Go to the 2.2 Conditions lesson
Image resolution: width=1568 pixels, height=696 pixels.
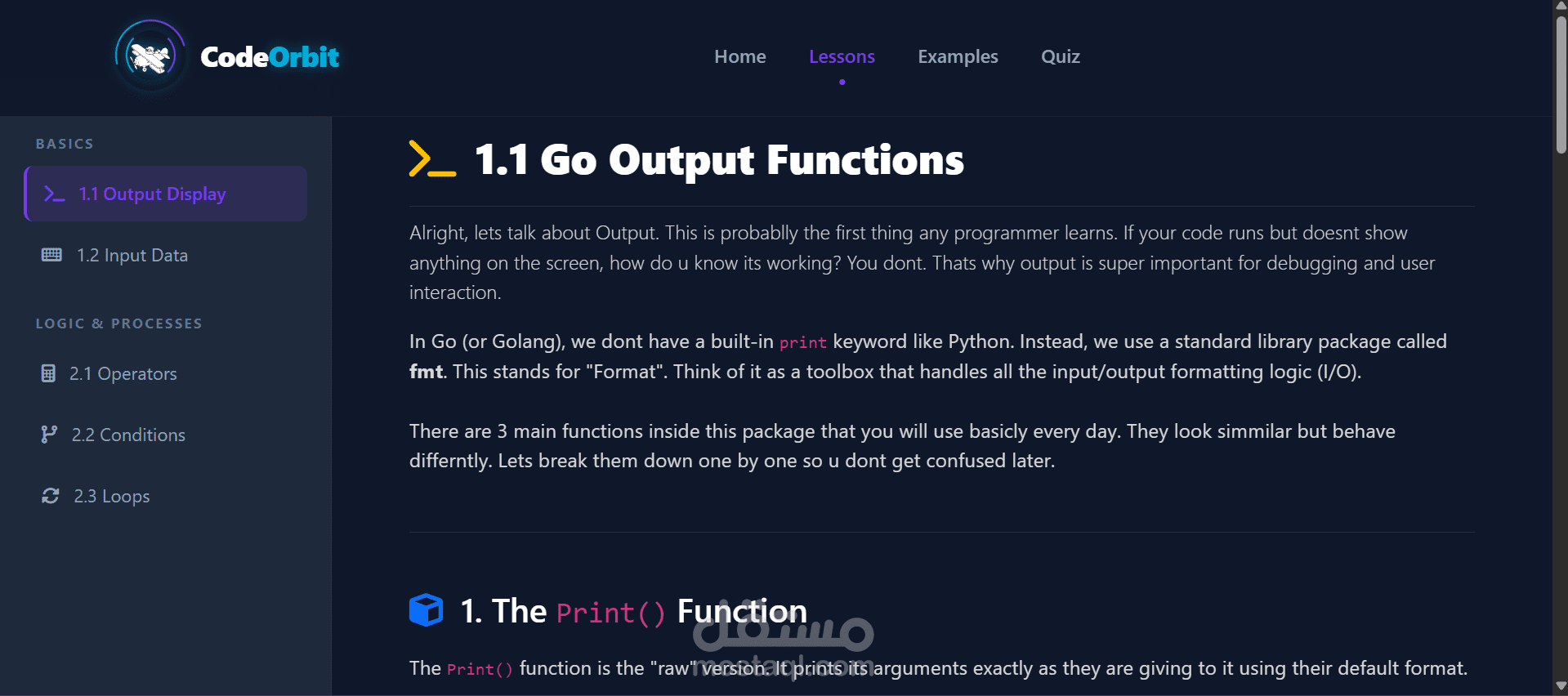[128, 435]
